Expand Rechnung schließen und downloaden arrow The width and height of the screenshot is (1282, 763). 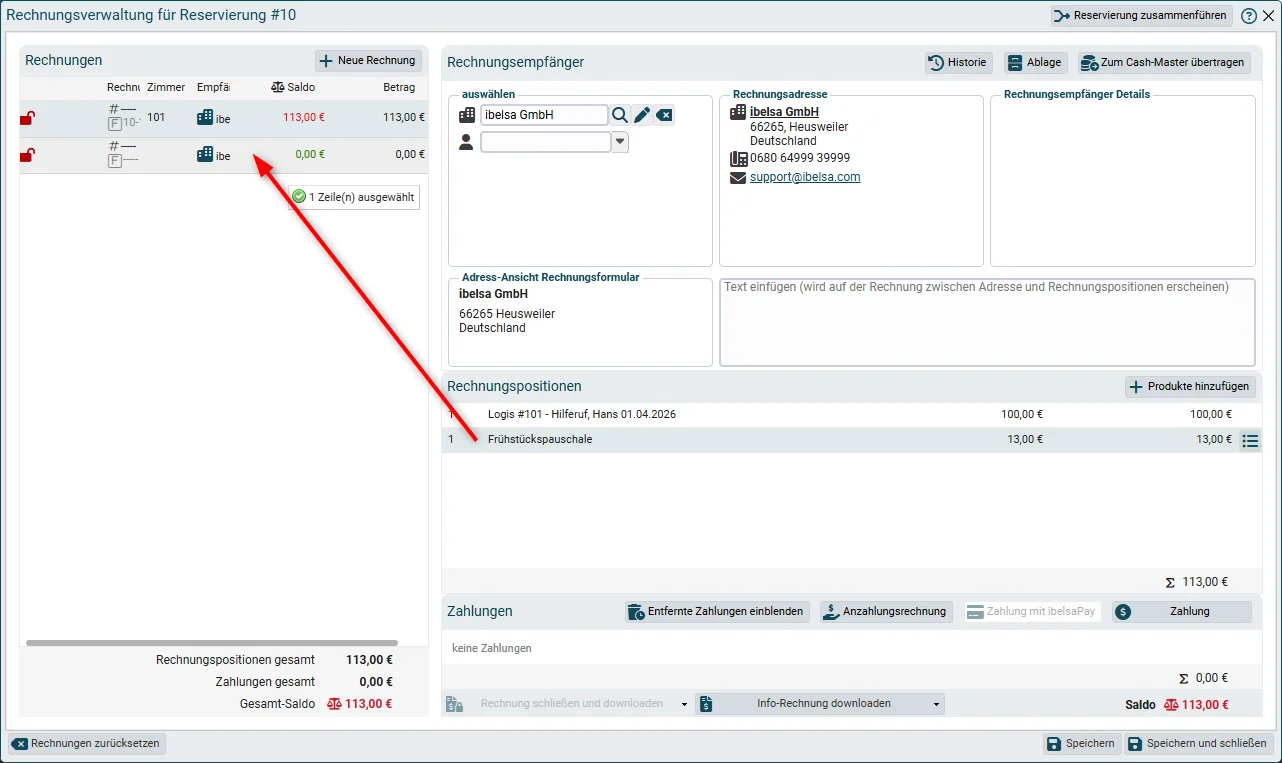tap(685, 704)
